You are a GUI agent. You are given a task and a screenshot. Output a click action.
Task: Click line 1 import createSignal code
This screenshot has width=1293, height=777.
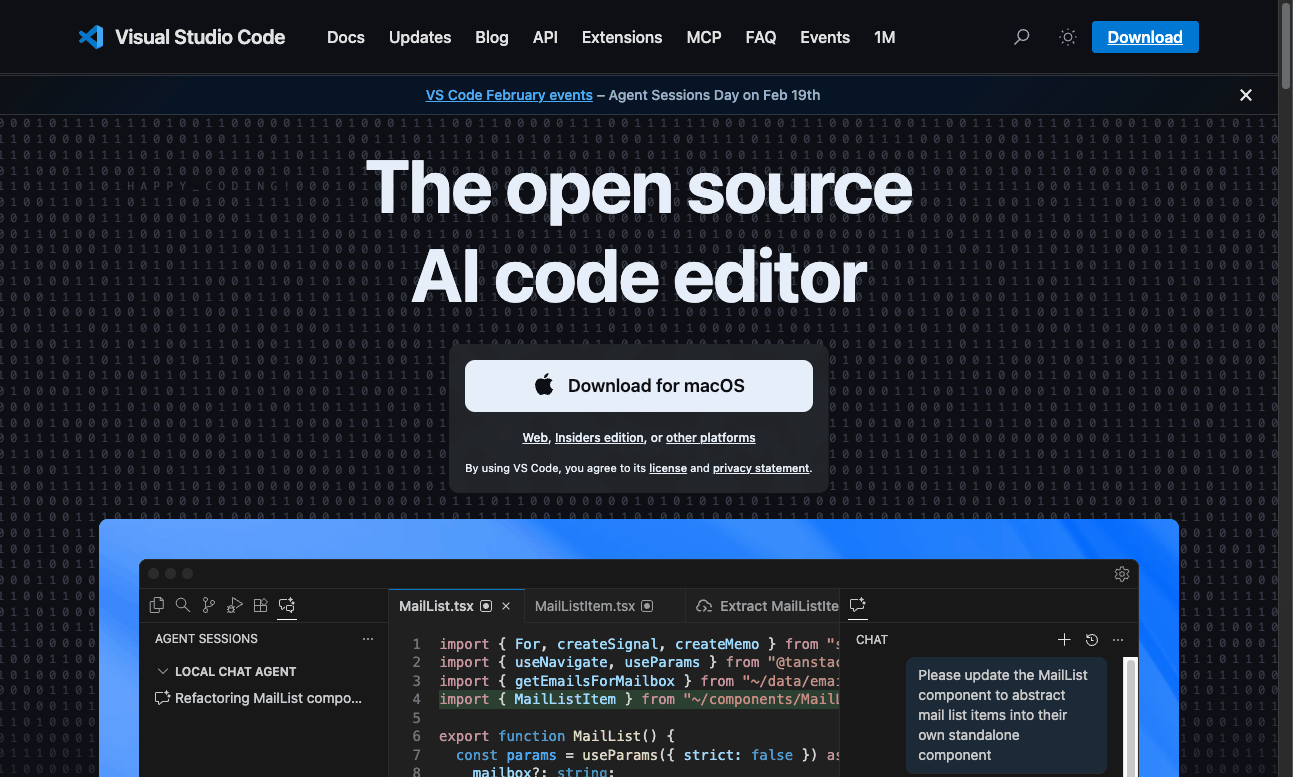coord(639,644)
